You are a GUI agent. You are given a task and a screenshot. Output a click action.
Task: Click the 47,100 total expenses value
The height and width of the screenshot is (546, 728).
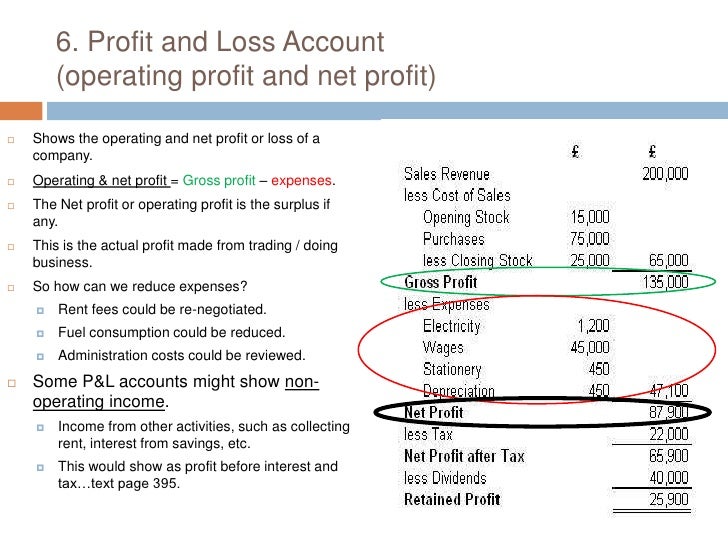(669, 391)
